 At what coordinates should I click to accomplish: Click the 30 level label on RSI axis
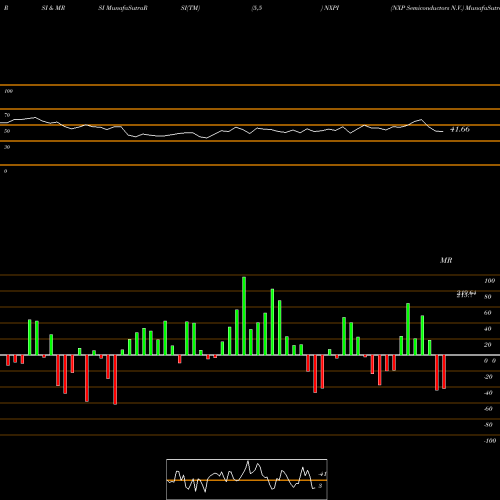[x=7, y=147]
